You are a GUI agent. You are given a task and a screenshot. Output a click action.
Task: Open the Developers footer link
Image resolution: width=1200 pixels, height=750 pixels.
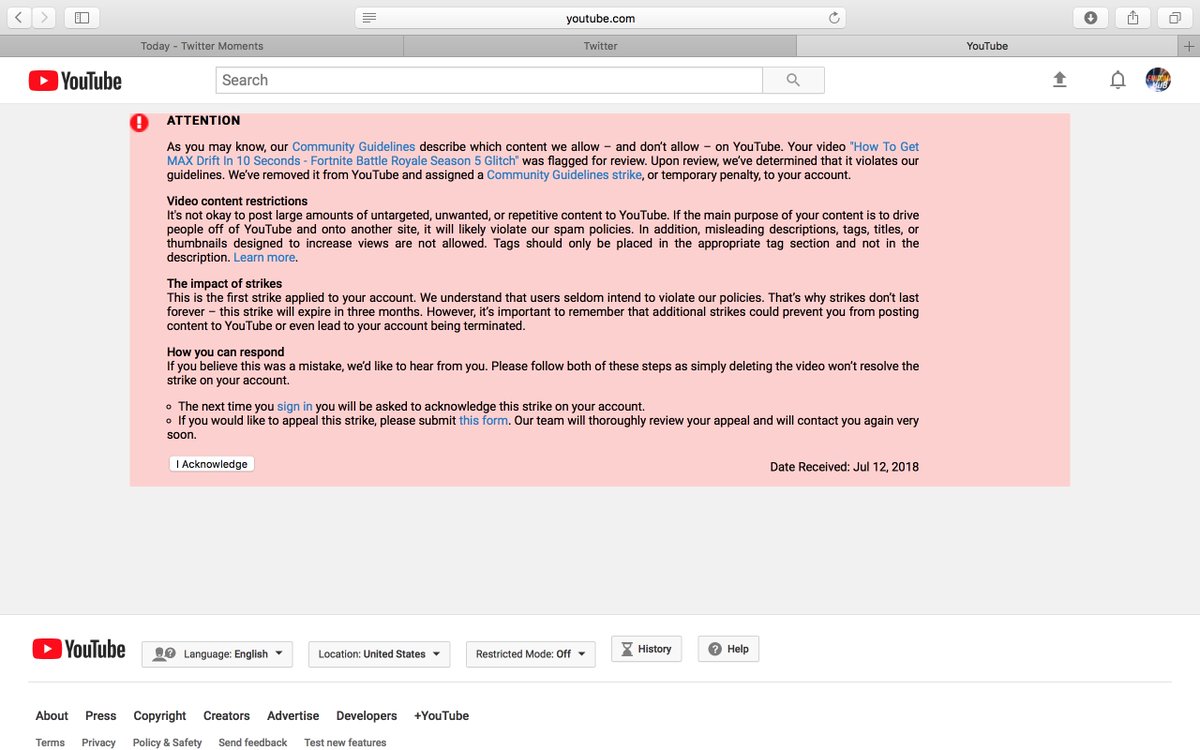point(367,716)
